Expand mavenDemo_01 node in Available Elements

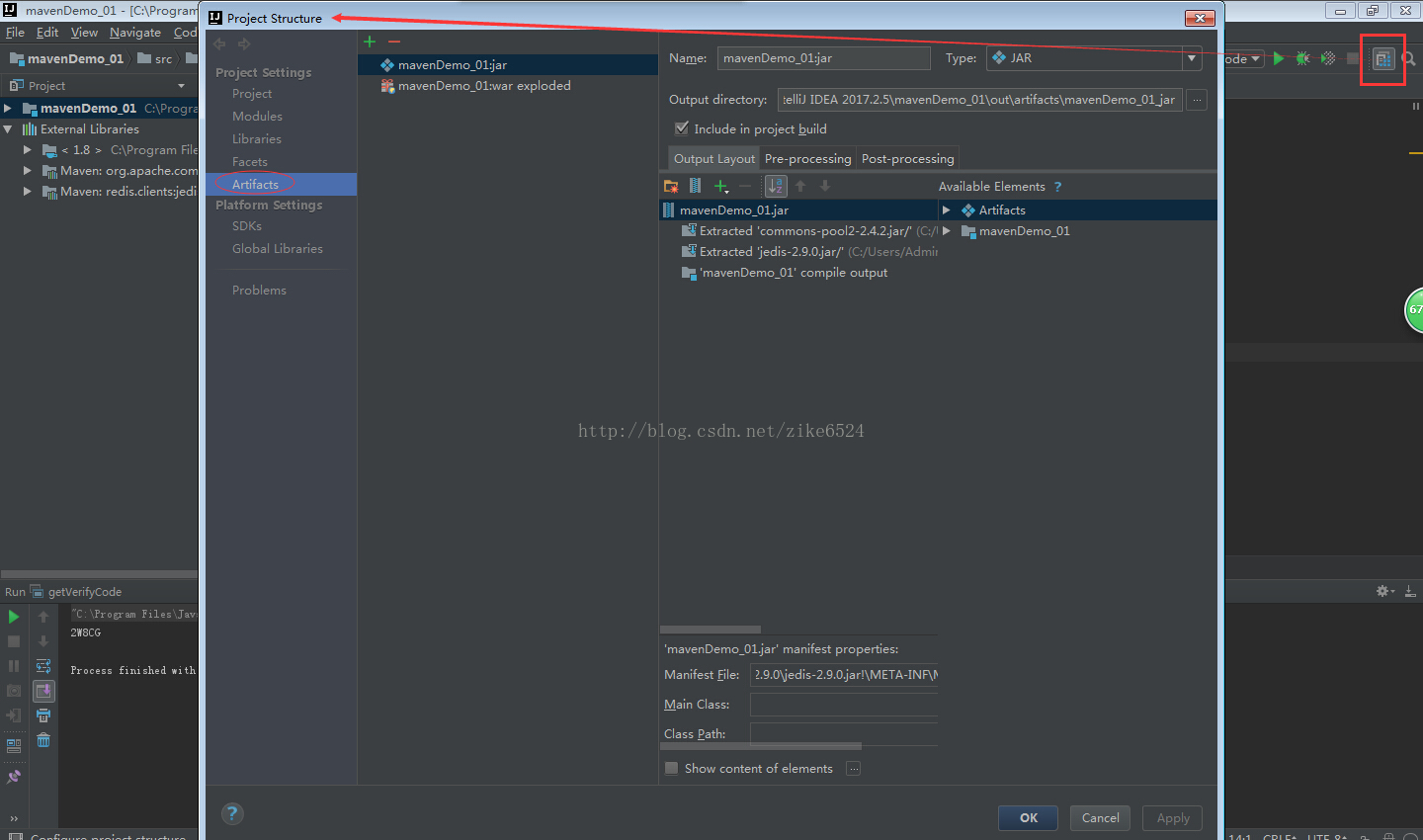(x=947, y=230)
